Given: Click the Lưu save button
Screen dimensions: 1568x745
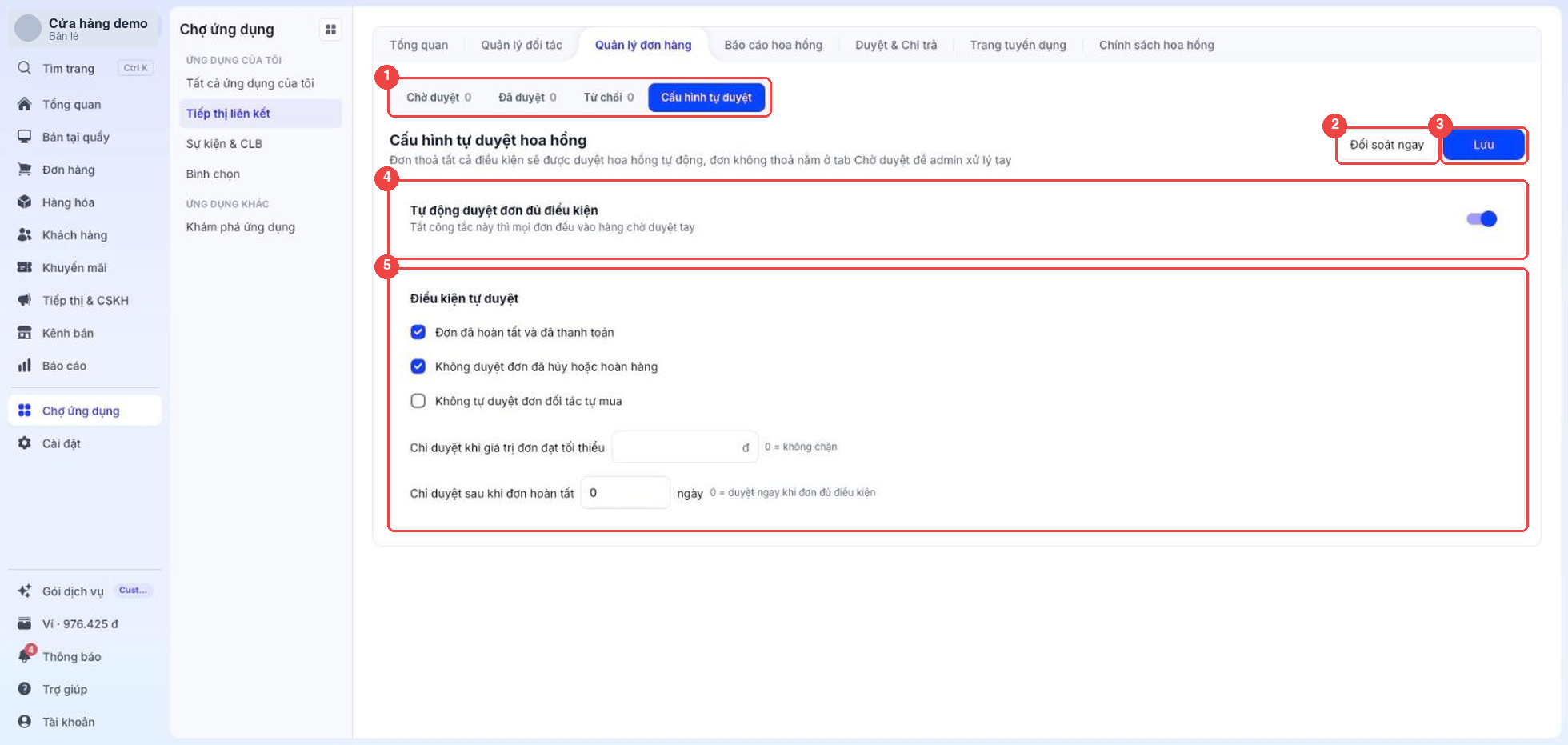Looking at the screenshot, I should [x=1484, y=145].
